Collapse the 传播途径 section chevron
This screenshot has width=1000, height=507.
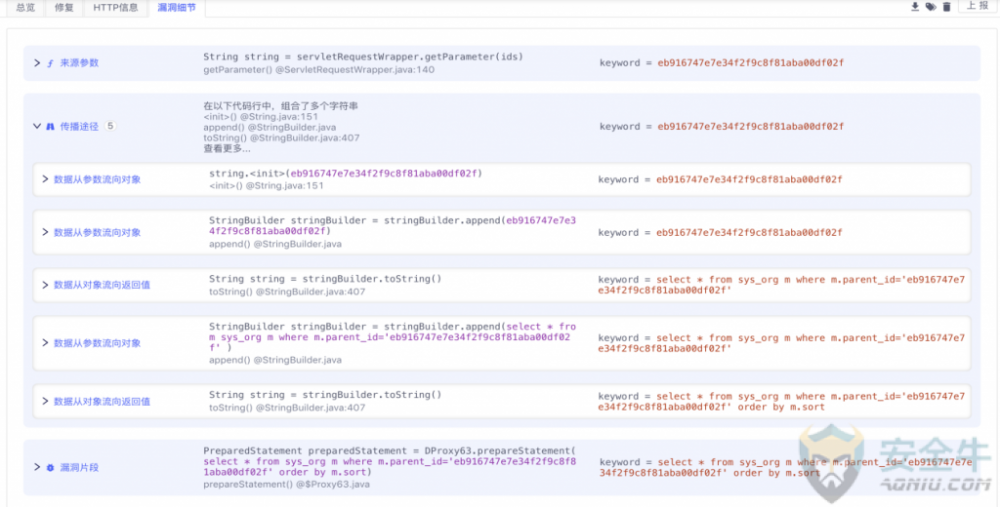click(37, 126)
